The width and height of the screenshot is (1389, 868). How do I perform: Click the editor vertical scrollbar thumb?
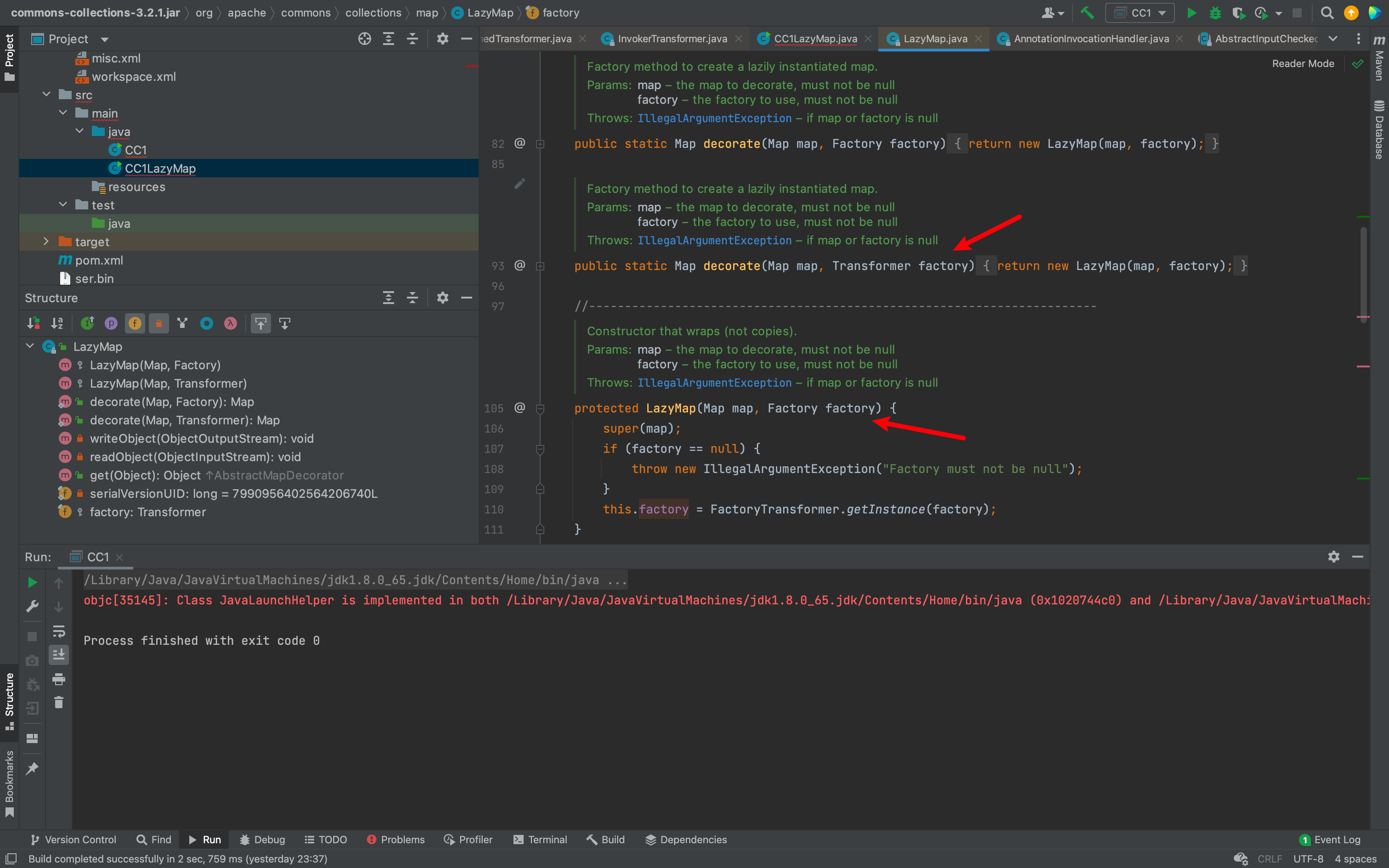point(1363,275)
